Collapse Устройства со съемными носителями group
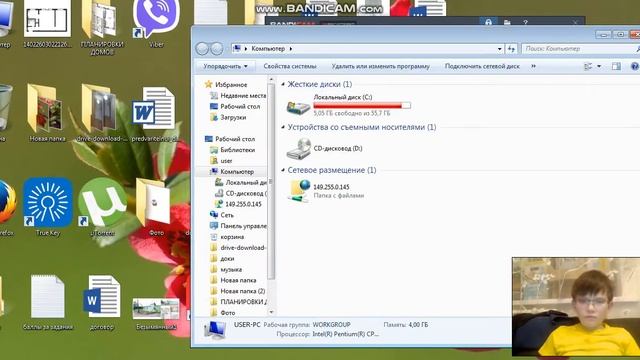 pyautogui.click(x=283, y=127)
